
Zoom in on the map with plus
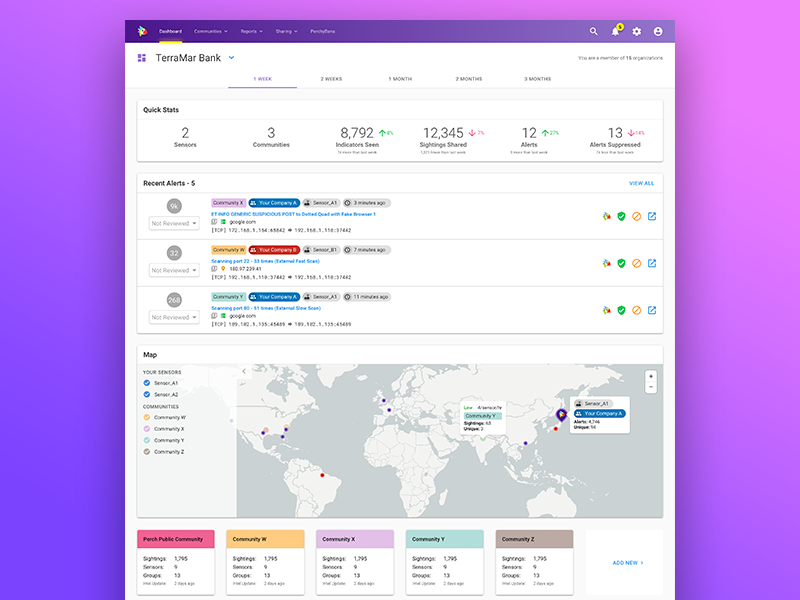pos(651,377)
